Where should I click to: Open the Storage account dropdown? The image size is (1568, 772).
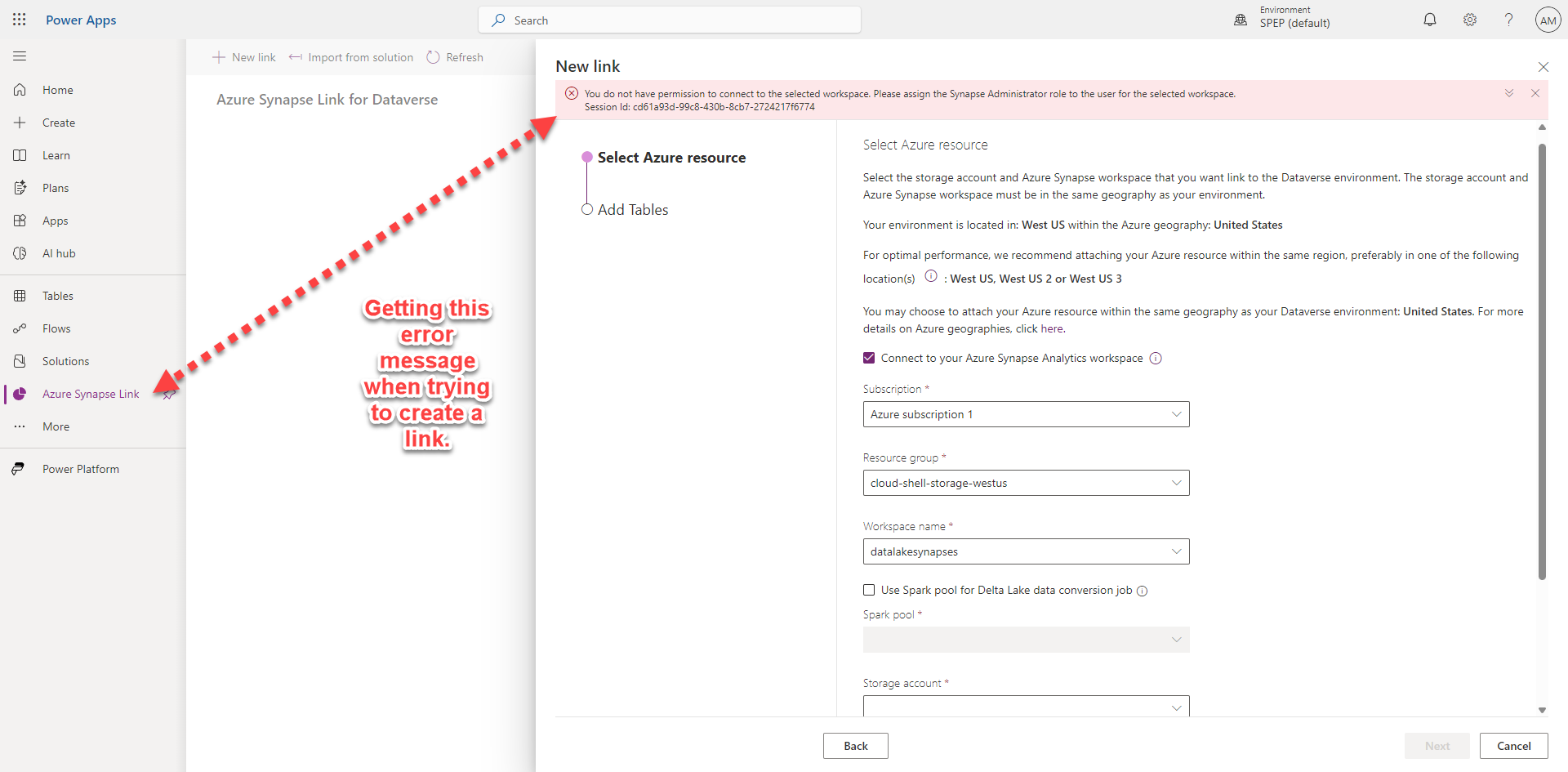click(1027, 706)
